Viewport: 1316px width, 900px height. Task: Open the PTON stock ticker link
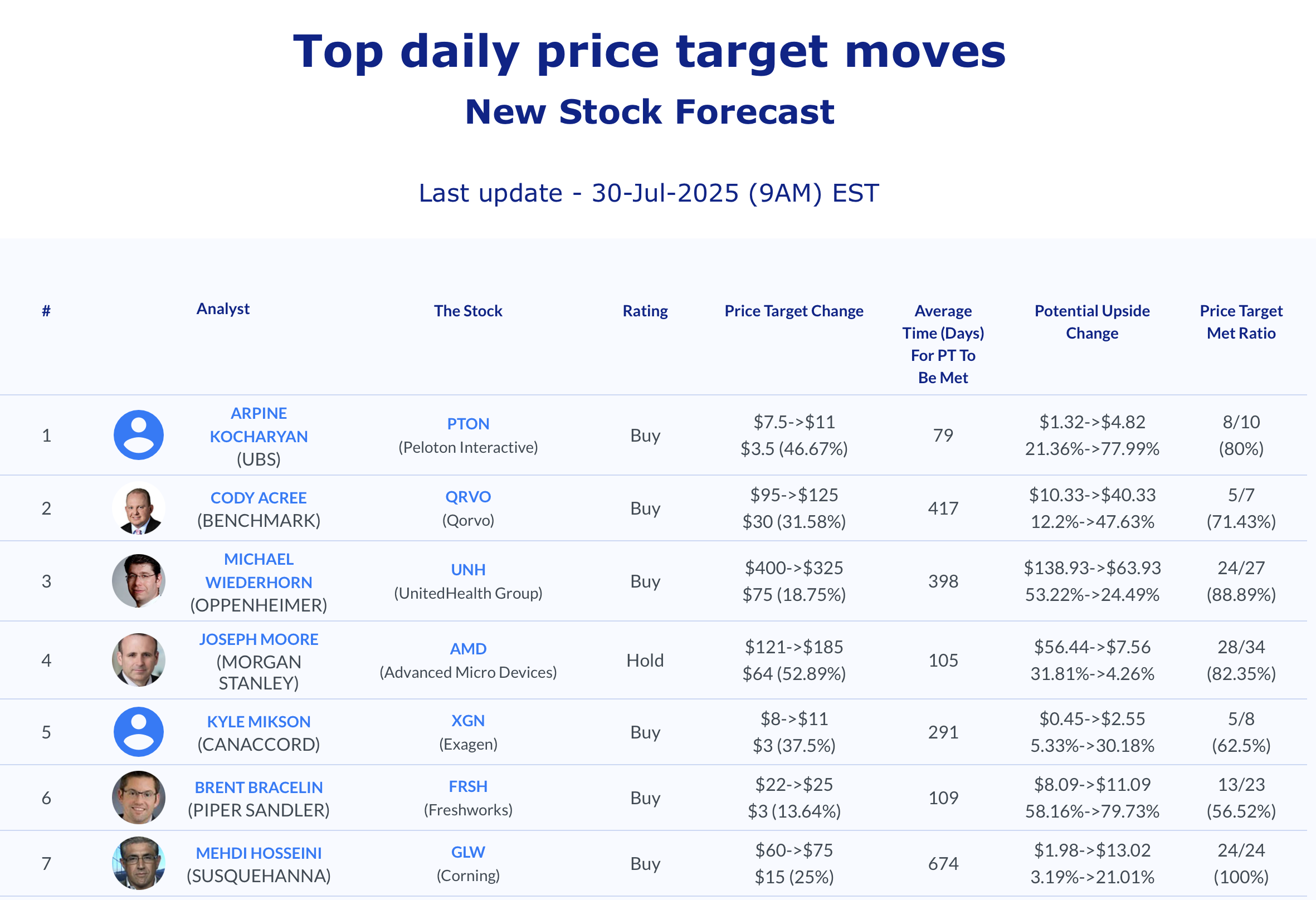pos(469,424)
